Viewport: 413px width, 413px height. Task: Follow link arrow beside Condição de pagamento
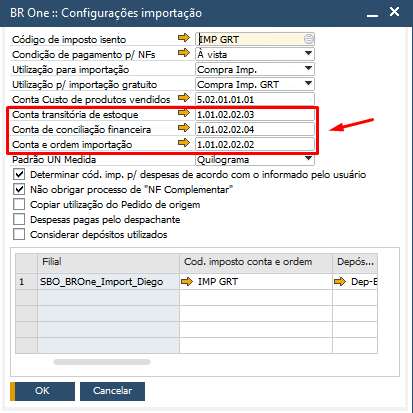pos(184,53)
